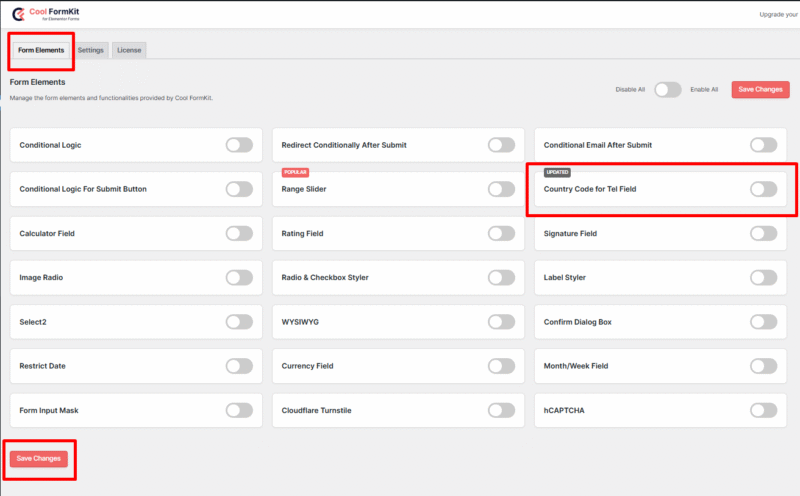
Task: Enable the Form Input Mask toggle
Action: [239, 410]
